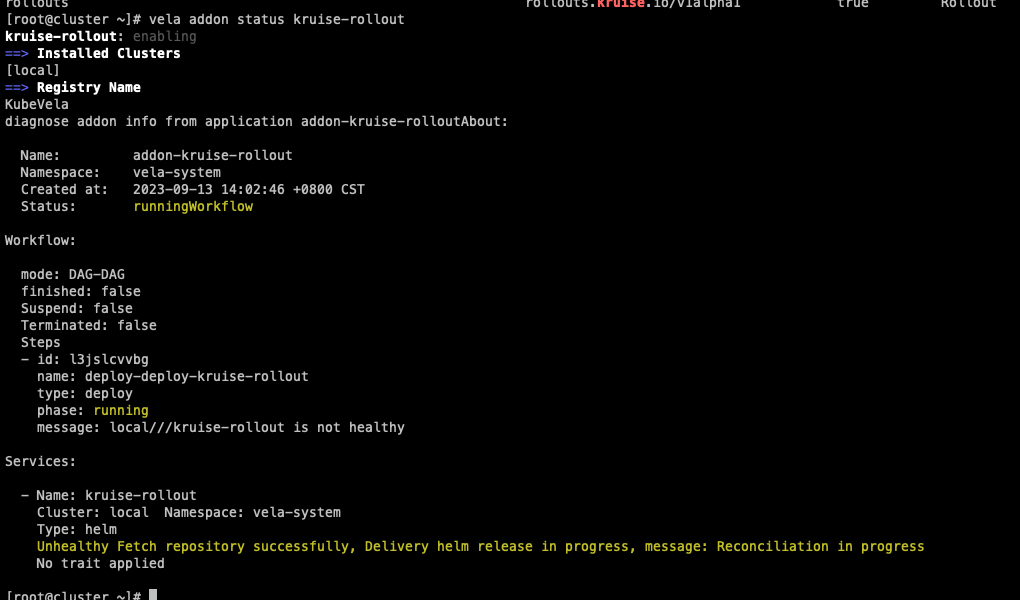Click the 'mode: DAG-DAG' line
This screenshot has width=1020, height=600.
pyautogui.click(x=73, y=275)
